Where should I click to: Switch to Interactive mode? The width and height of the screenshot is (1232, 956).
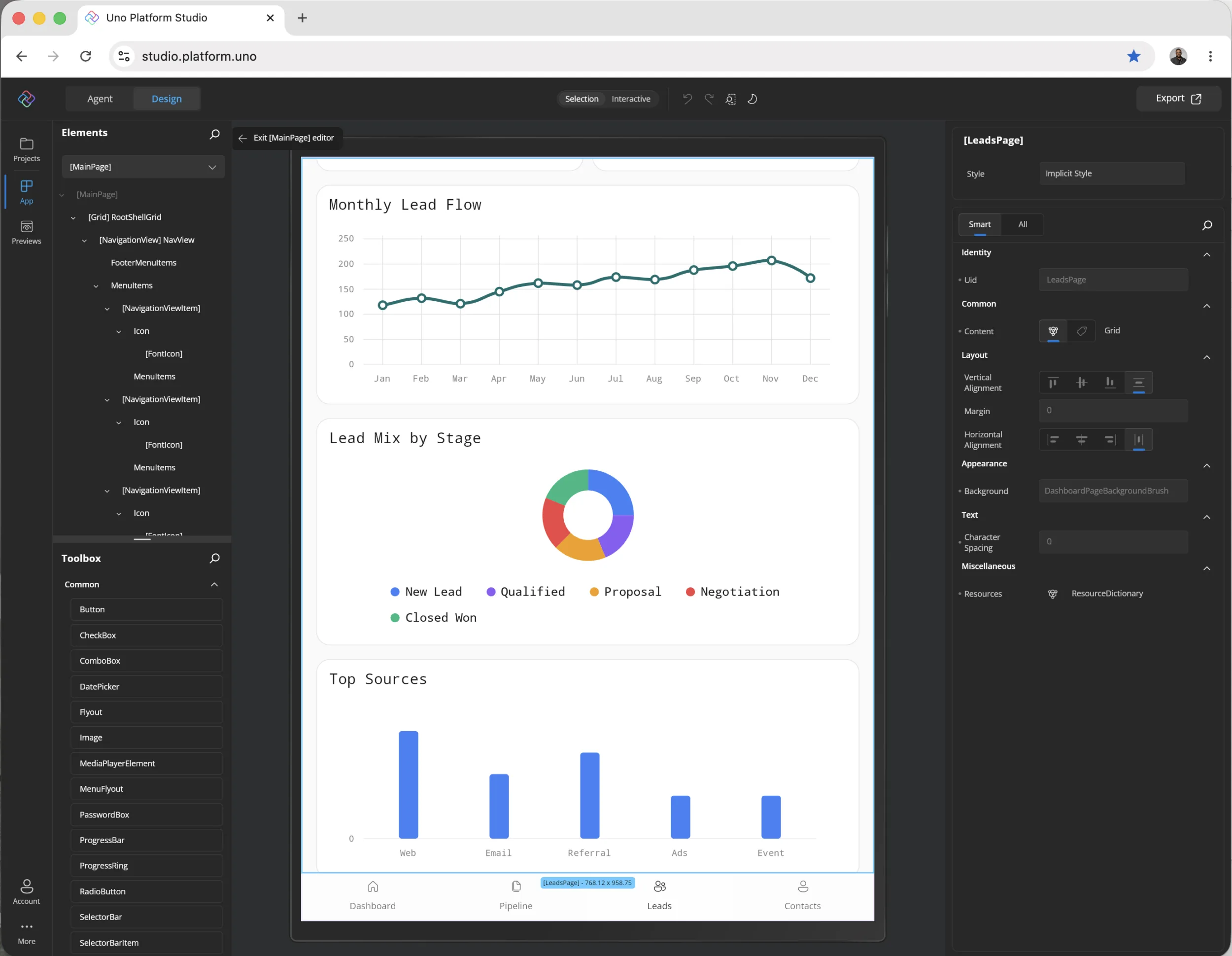click(x=631, y=99)
